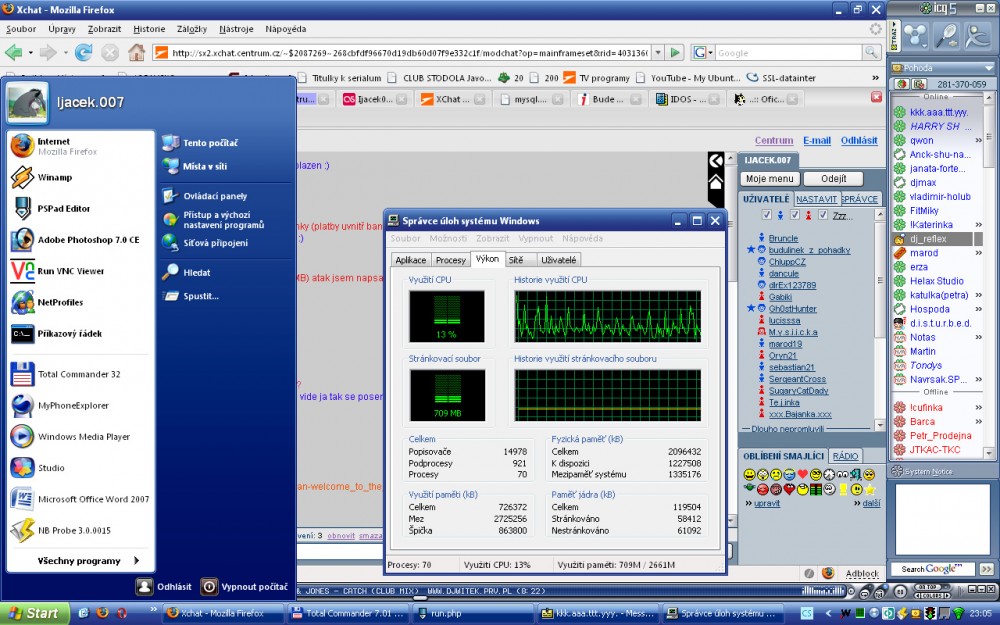The image size is (1000, 625).
Task: Open Winamp from the Start menu
Action: click(54, 177)
